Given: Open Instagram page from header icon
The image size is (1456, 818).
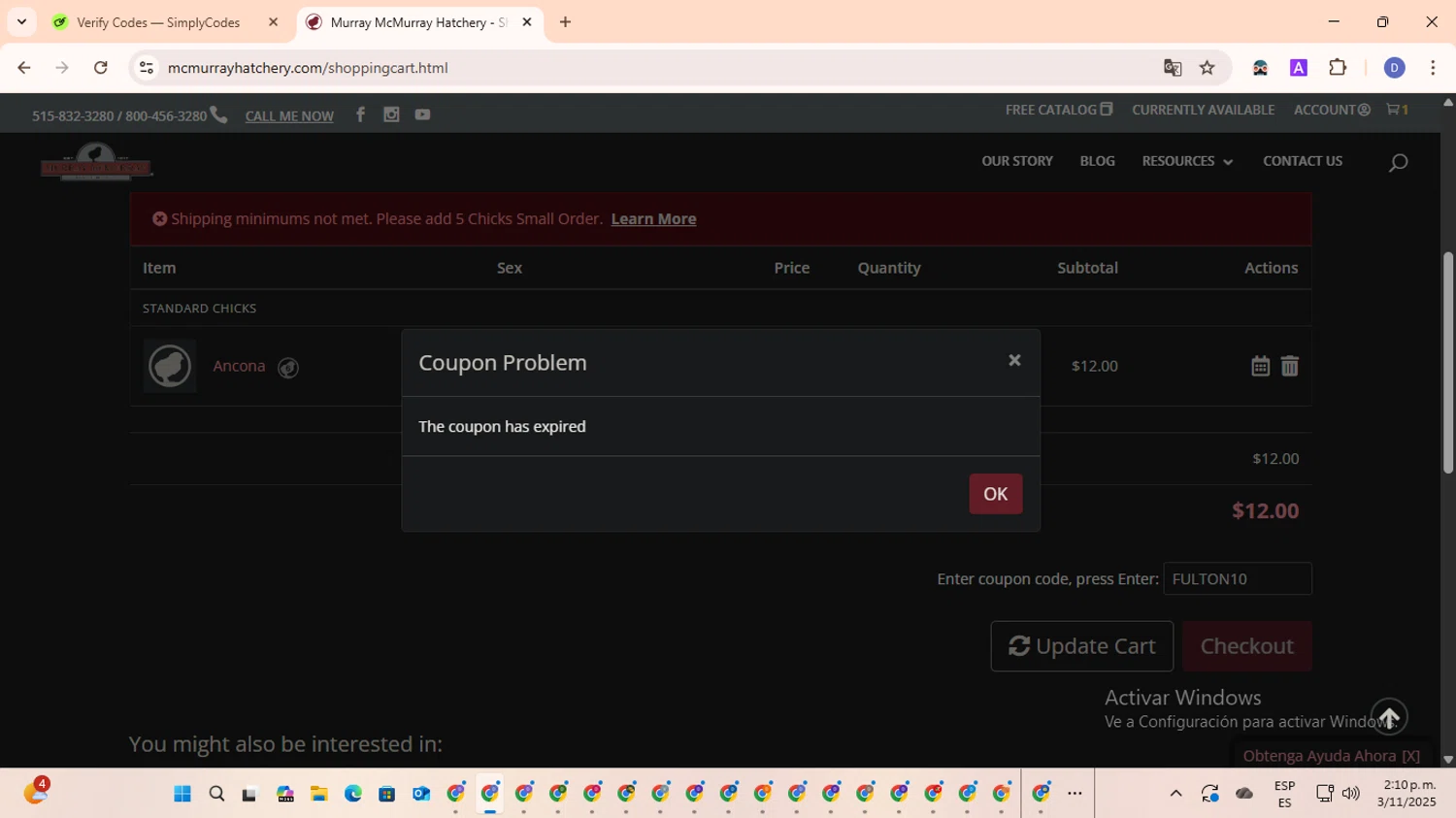Looking at the screenshot, I should pyautogui.click(x=391, y=115).
